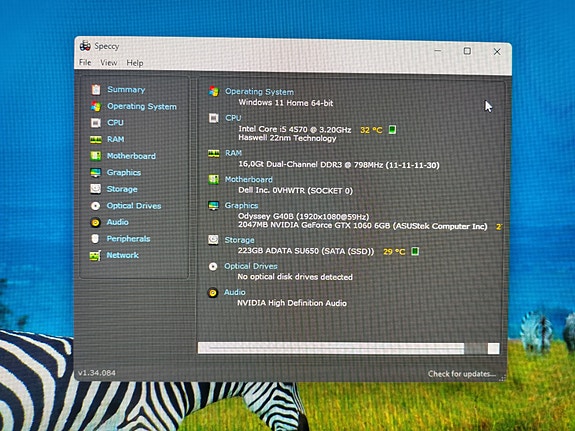Click the right end of the horizontal scrollbar
Screen dimensions: 575x431
click(x=494, y=348)
